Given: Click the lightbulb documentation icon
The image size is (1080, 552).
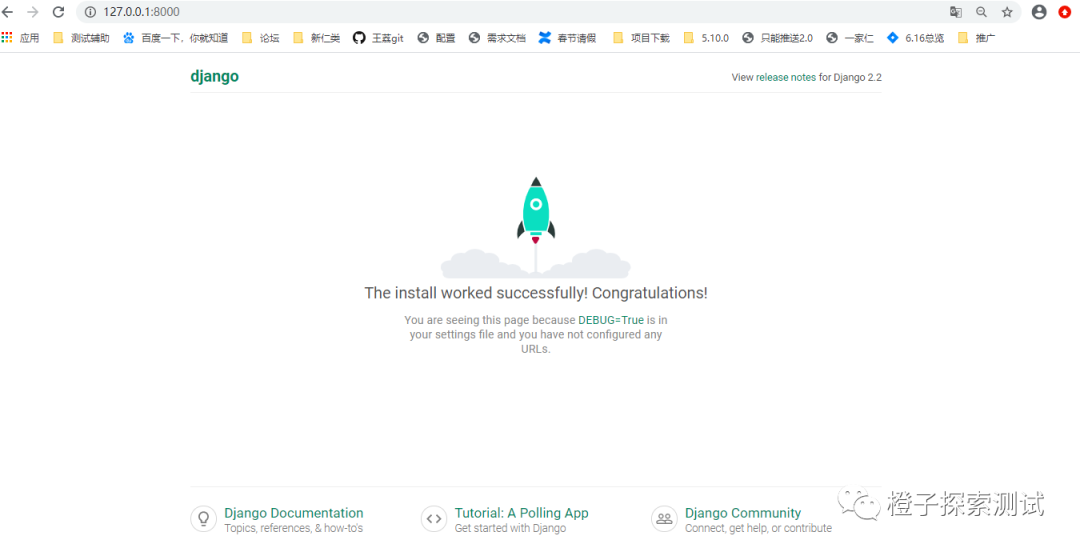Looking at the screenshot, I should [x=203, y=519].
